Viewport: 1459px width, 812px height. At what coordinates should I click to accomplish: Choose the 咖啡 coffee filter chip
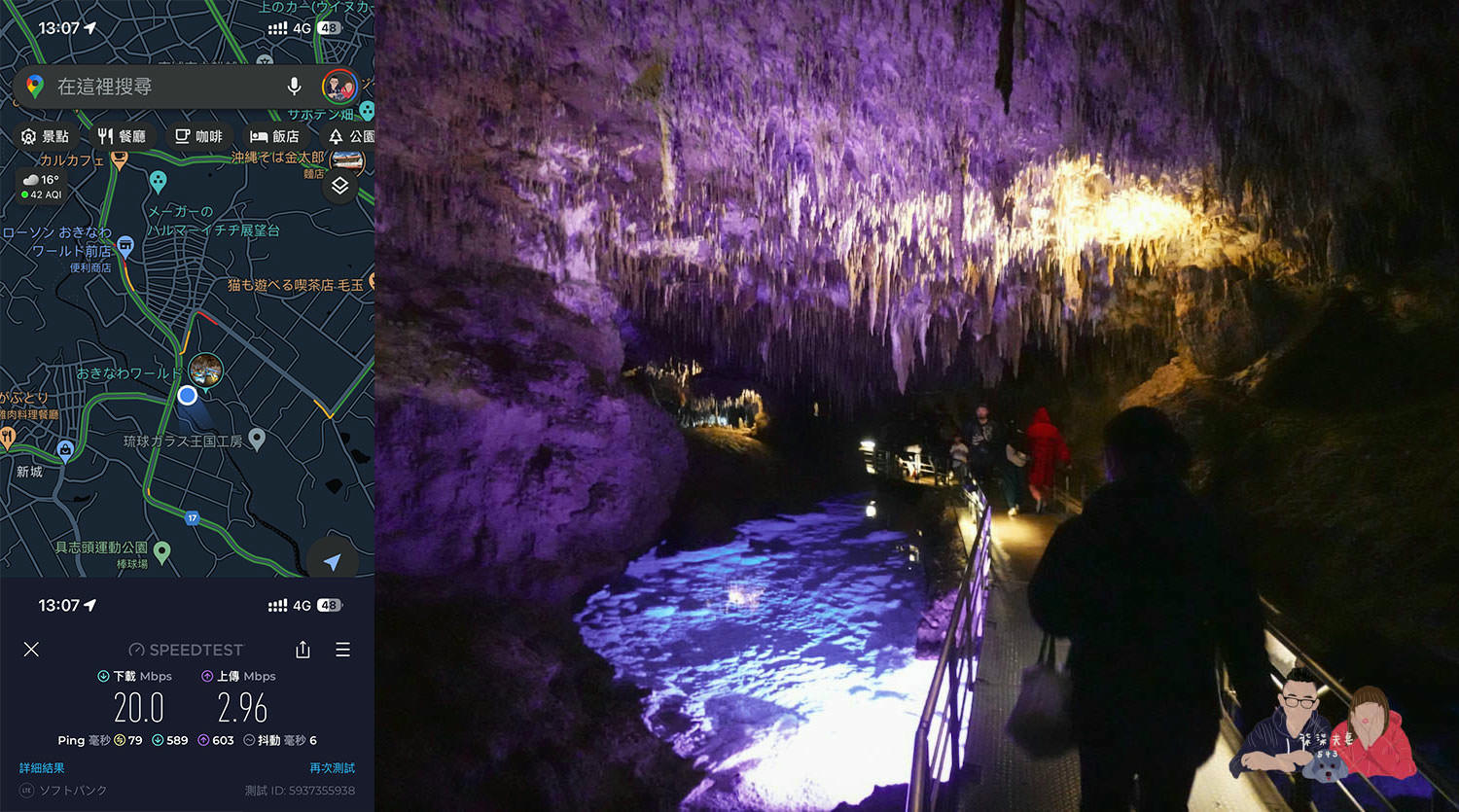click(x=198, y=136)
